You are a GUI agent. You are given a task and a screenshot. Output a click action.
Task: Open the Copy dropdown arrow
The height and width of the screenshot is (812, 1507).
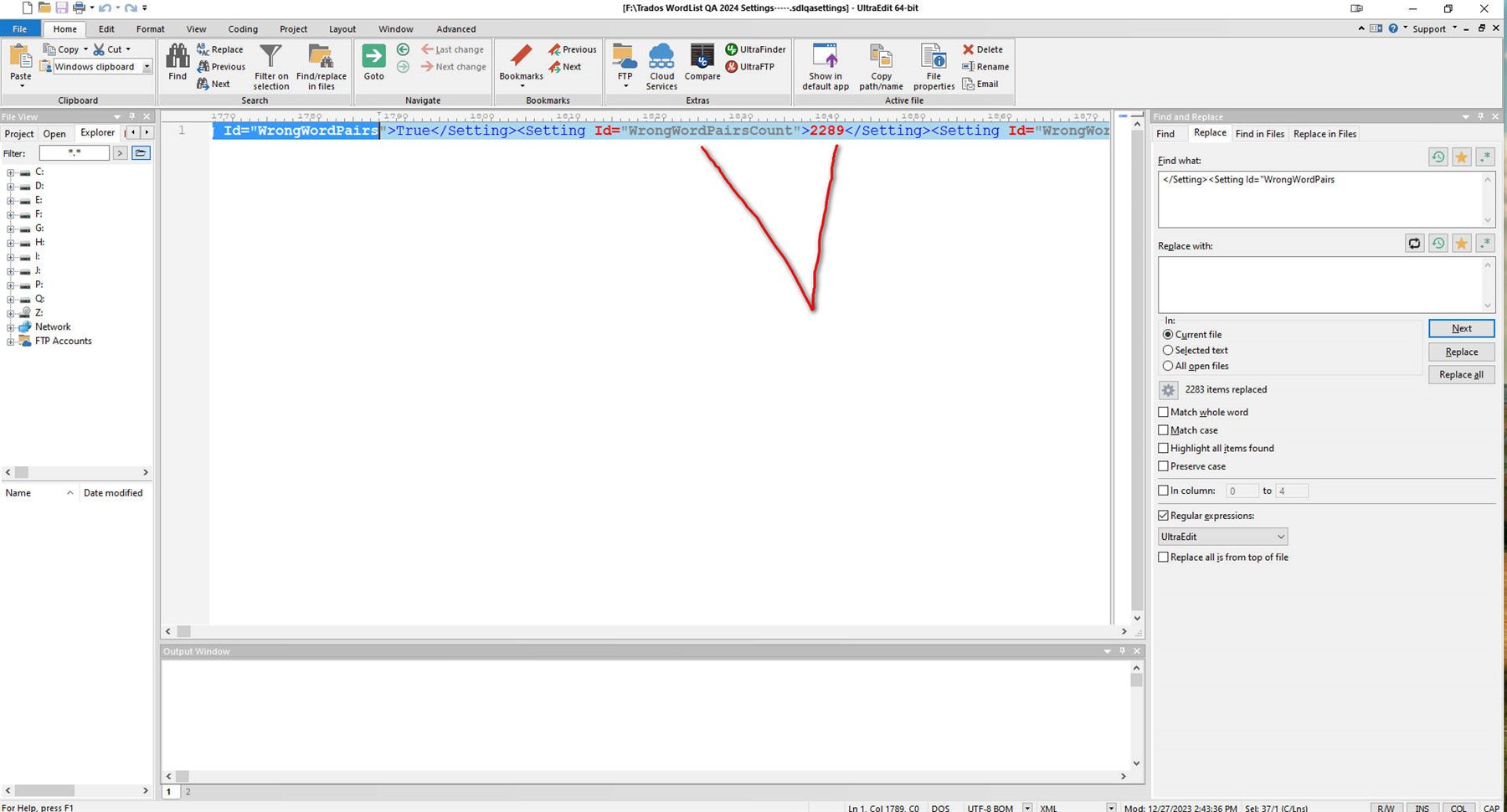pos(85,49)
